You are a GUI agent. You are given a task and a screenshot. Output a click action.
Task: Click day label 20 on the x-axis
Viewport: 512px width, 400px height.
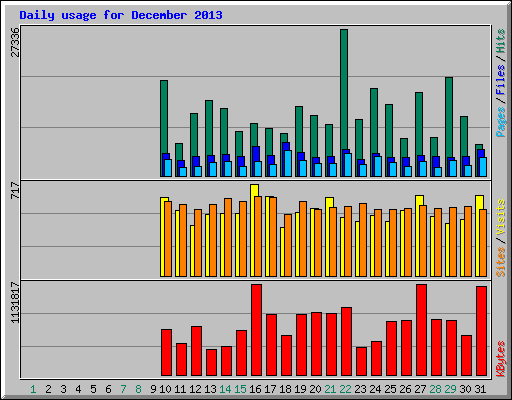(x=315, y=389)
